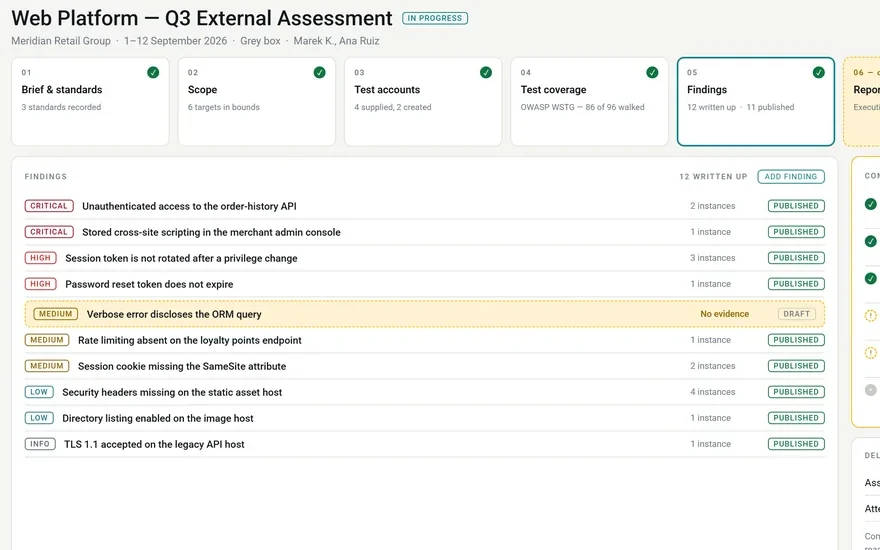The height and width of the screenshot is (550, 880).
Task: Open the Test coverage step
Action: 589,102
